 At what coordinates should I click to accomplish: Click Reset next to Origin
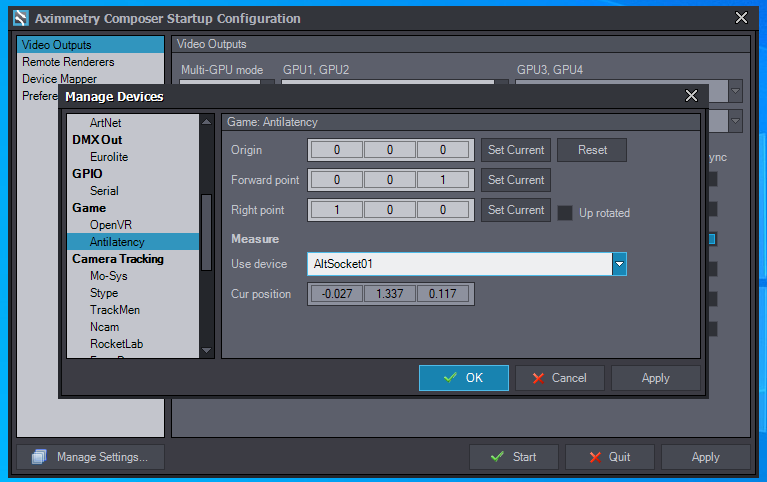tap(592, 150)
